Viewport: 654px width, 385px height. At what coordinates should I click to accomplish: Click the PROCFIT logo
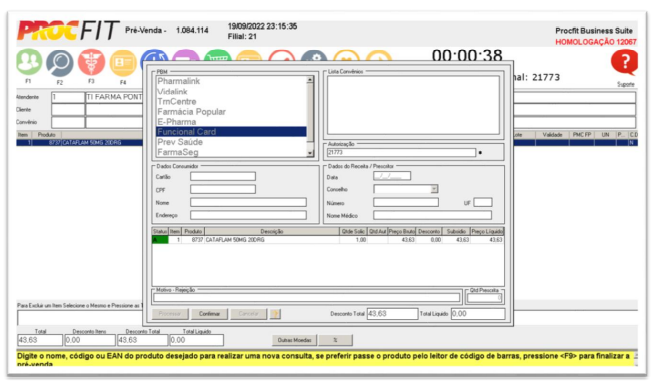(x=68, y=31)
